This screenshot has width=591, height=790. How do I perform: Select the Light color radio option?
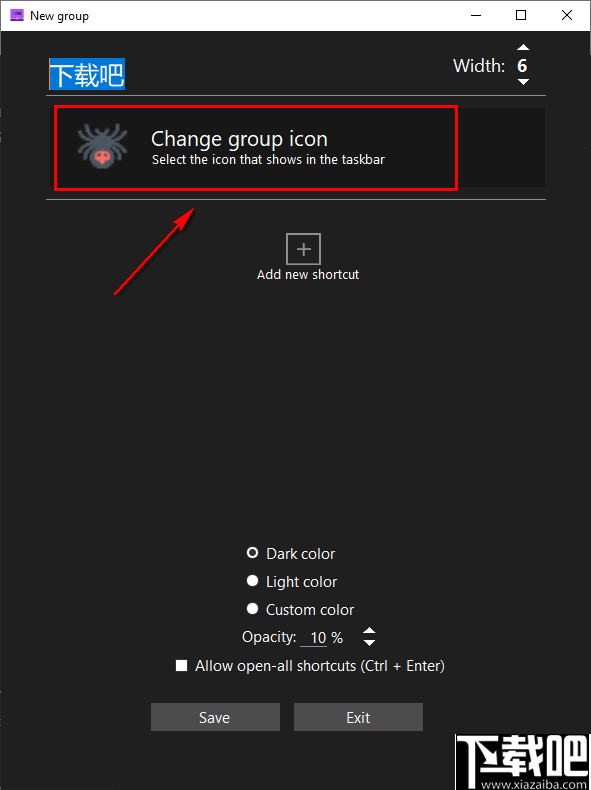click(x=252, y=581)
